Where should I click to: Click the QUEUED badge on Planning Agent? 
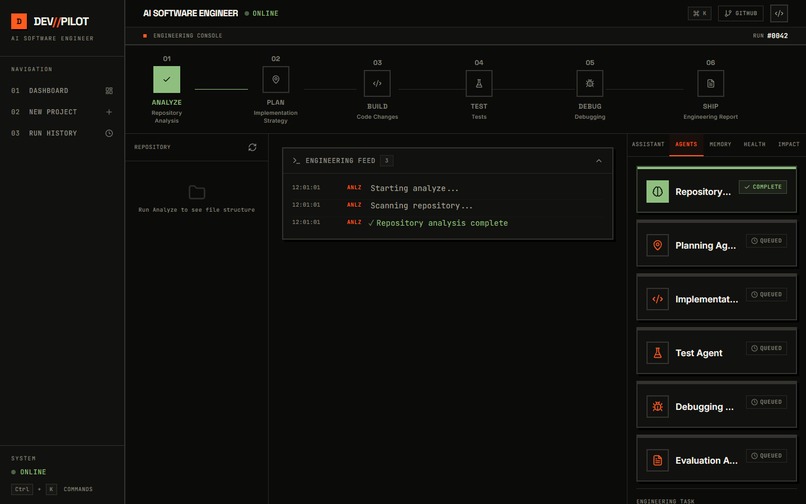coord(766,241)
